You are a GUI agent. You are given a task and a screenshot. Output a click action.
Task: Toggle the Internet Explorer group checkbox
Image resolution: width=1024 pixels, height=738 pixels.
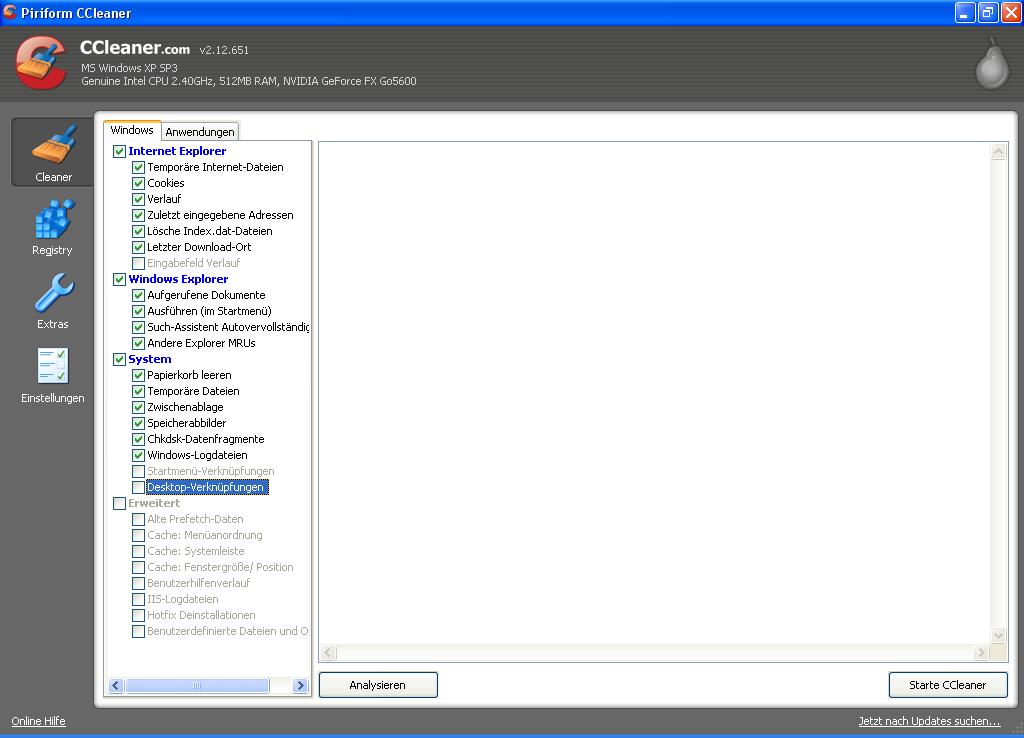coord(120,151)
